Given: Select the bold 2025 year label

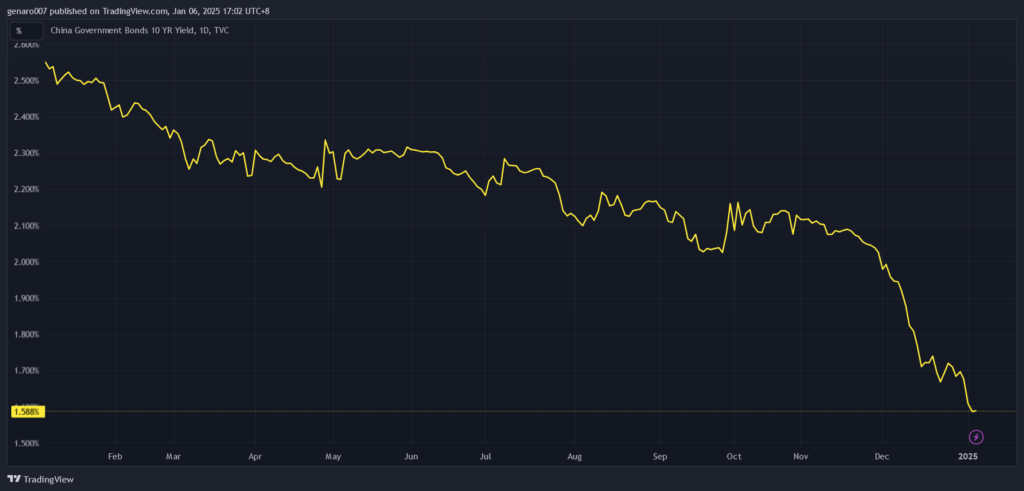Looking at the screenshot, I should click(968, 455).
